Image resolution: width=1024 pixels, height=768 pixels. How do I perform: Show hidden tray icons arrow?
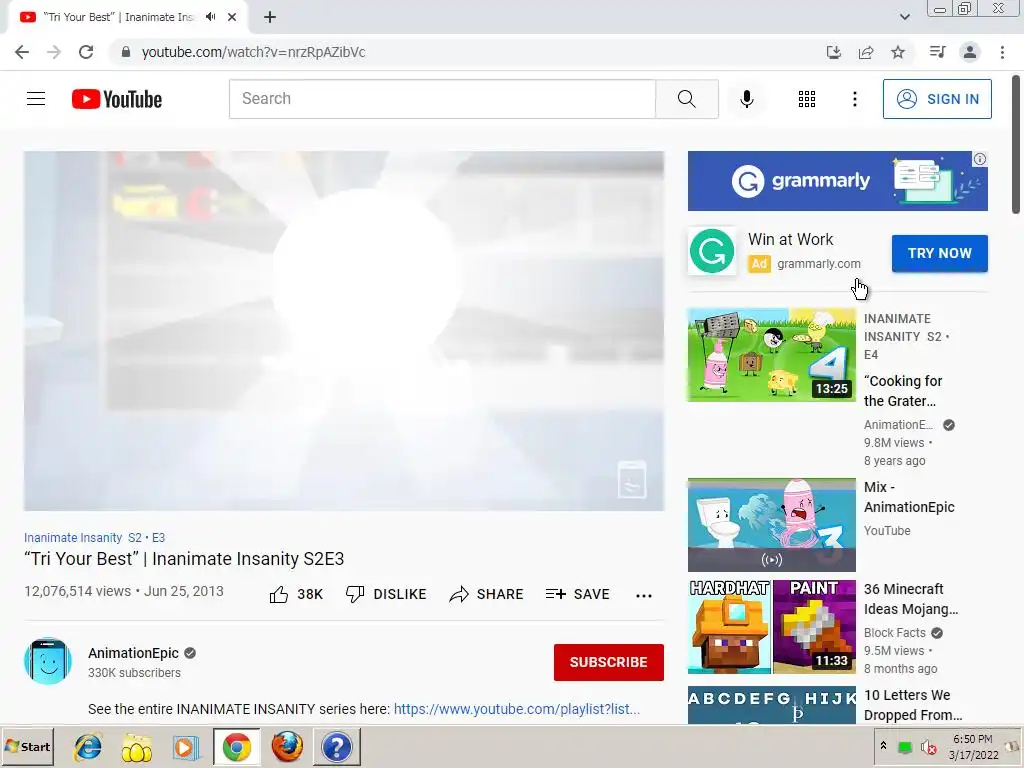(x=883, y=746)
